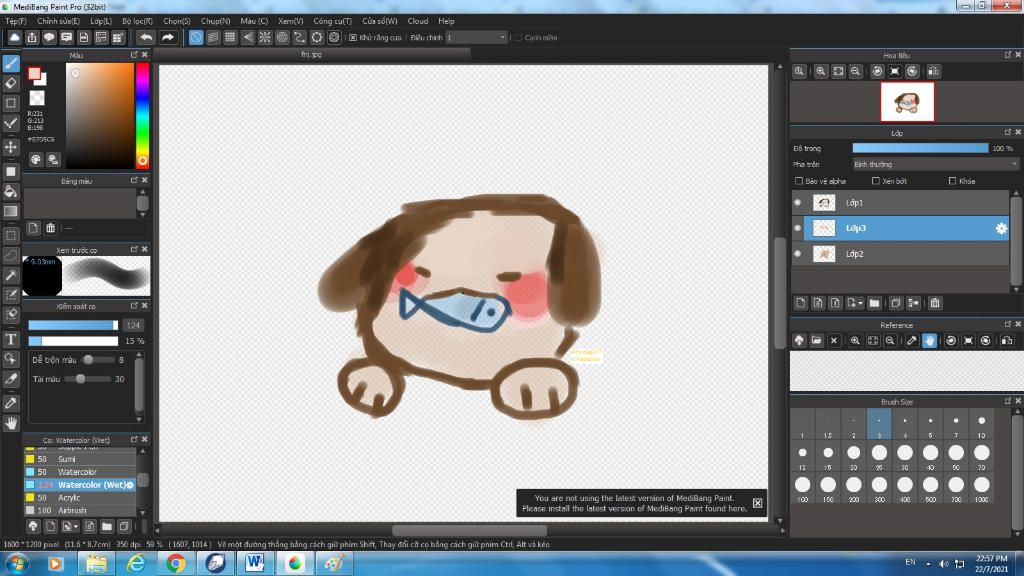Toggle Khử răng cưa anti-aliasing checkbox
This screenshot has height=576, width=1024.
pos(353,38)
